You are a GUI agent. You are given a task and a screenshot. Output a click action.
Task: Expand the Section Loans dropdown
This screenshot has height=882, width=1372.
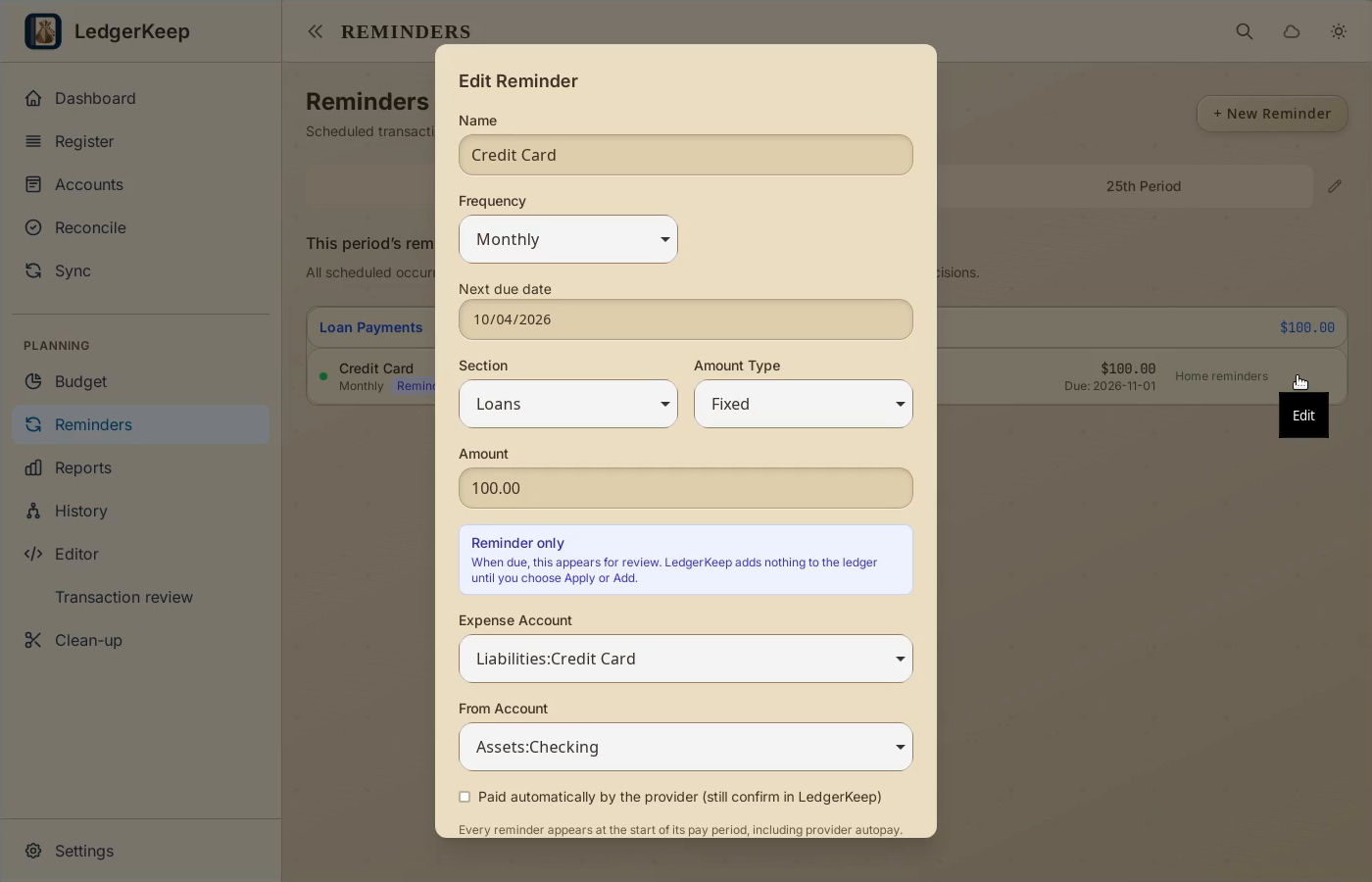[x=568, y=404]
